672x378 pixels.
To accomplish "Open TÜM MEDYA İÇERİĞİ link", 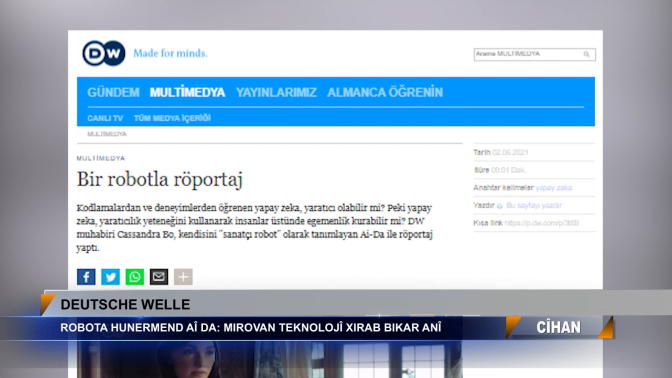I will 172,118.
